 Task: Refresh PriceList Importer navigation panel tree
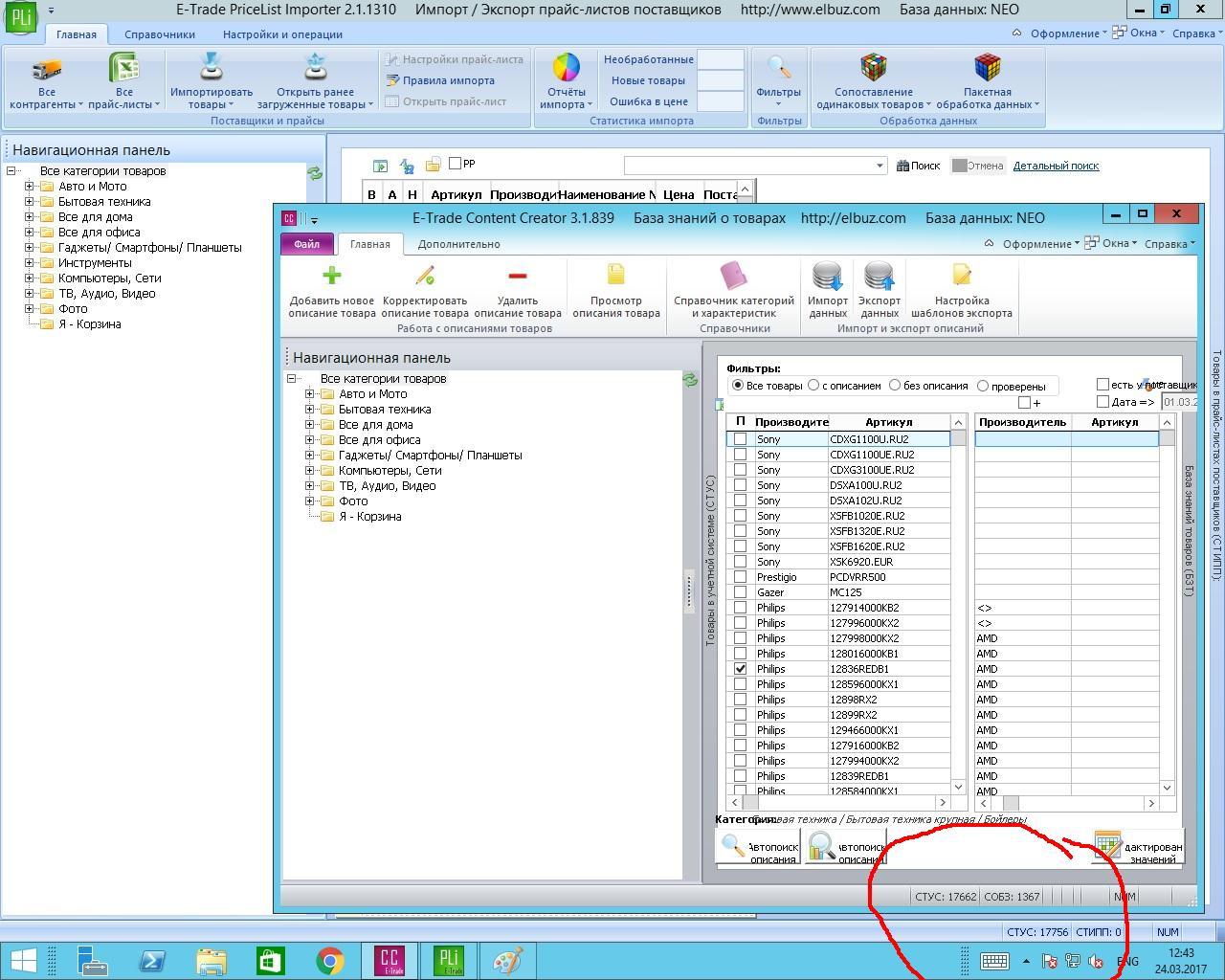pyautogui.click(x=314, y=173)
